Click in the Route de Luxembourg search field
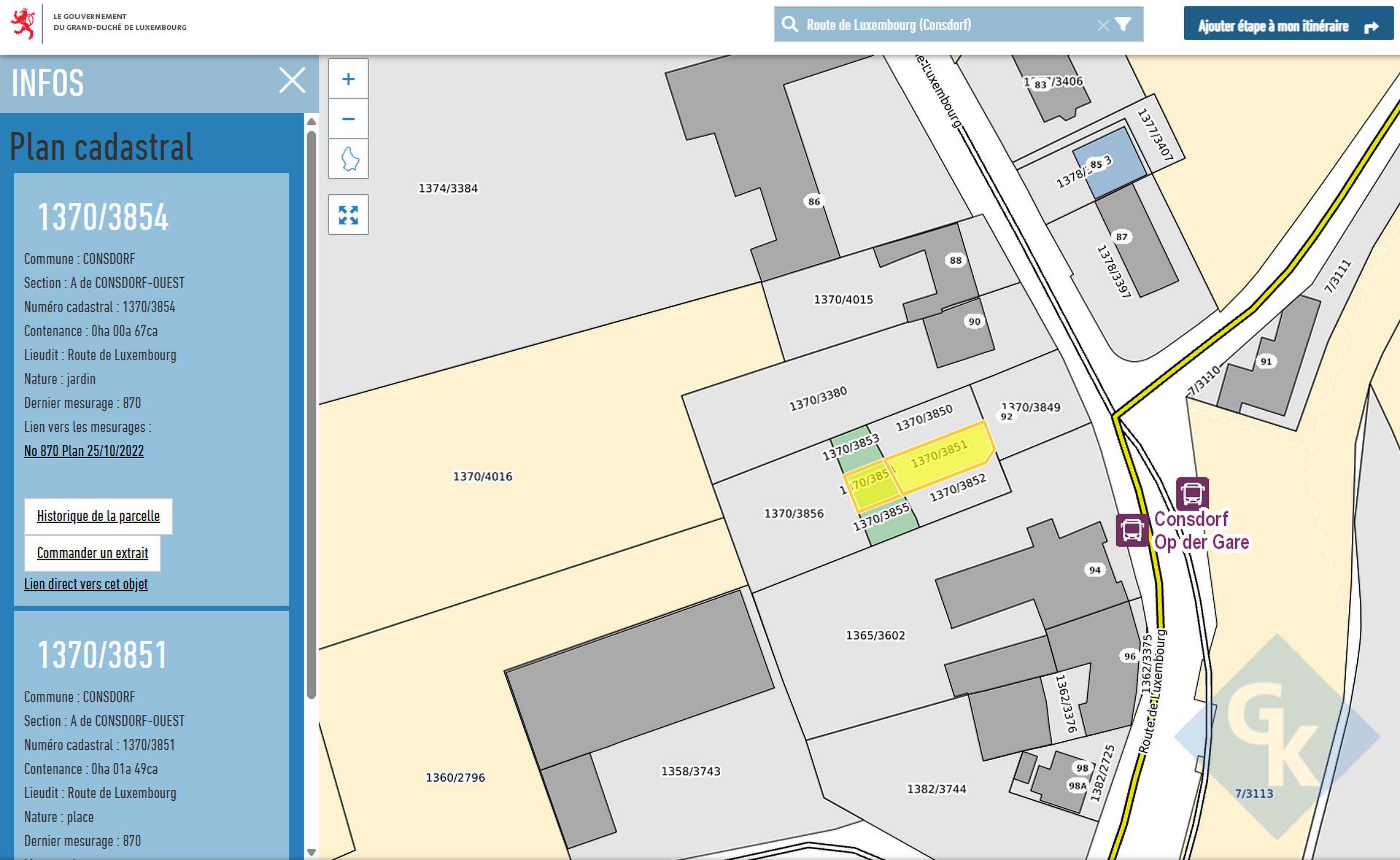1400x860 pixels. 941,25
